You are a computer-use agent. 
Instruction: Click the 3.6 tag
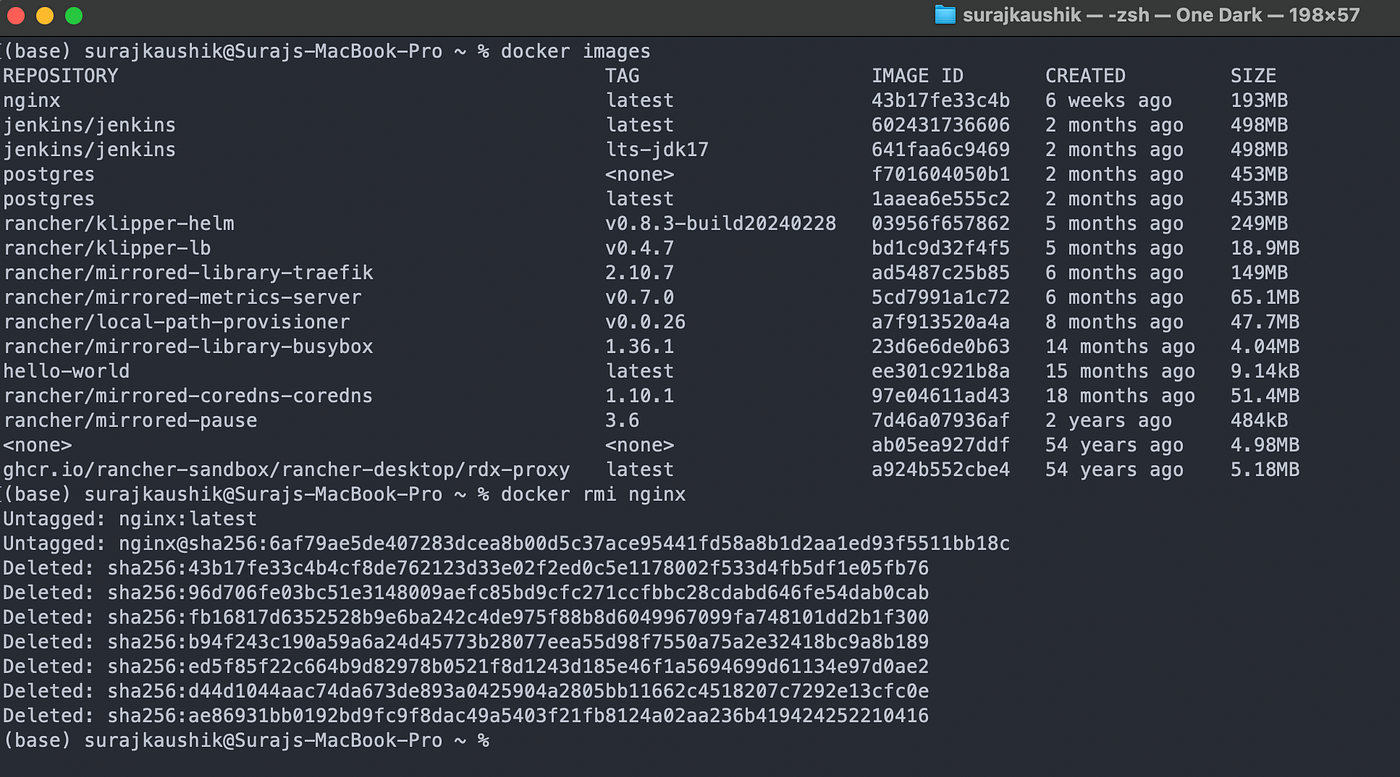(x=622, y=421)
